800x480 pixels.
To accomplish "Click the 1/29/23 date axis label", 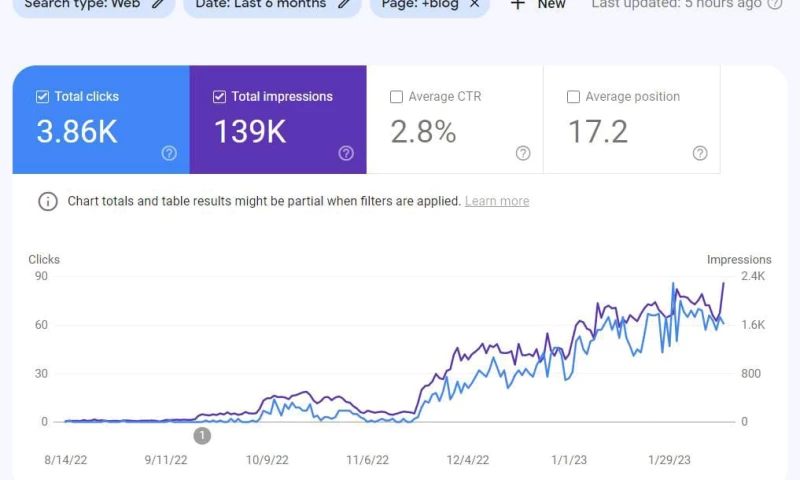I will coord(669,460).
